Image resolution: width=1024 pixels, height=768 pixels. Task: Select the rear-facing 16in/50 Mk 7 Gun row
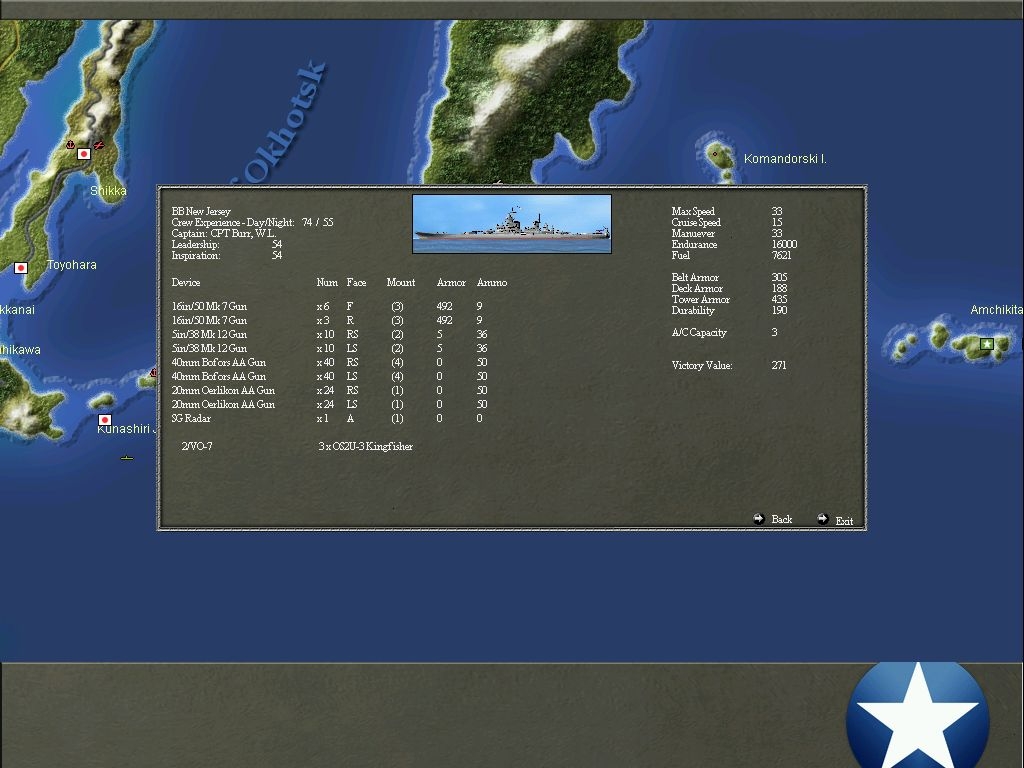click(x=328, y=320)
